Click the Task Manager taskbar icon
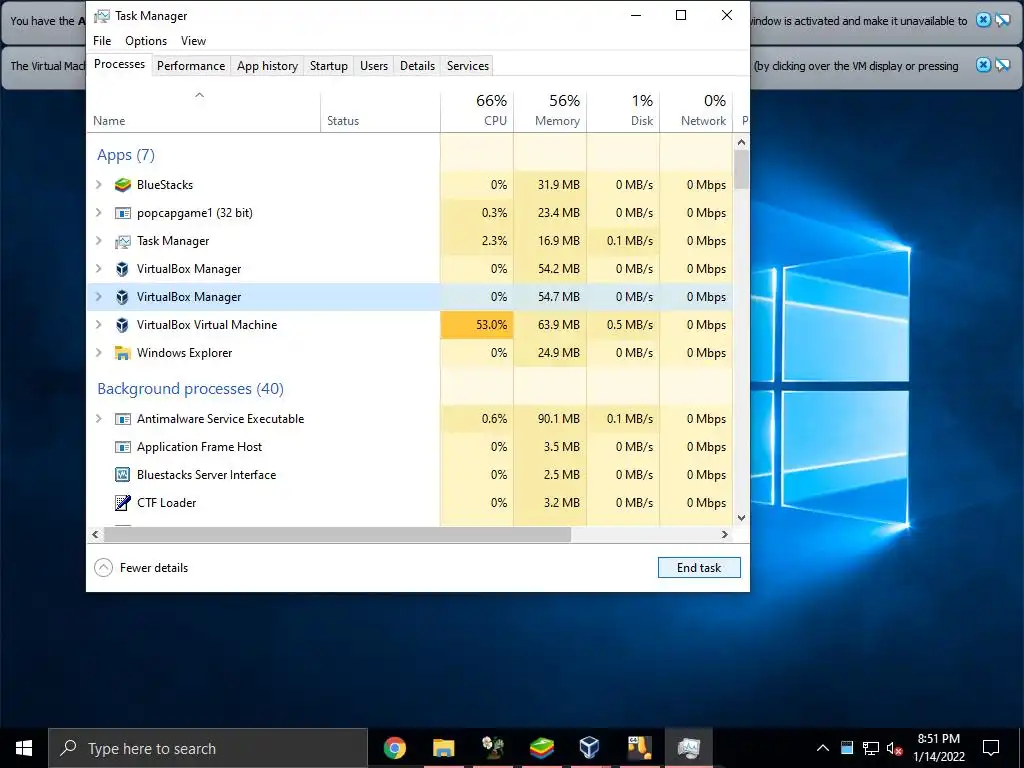This screenshot has height=768, width=1024. point(688,748)
